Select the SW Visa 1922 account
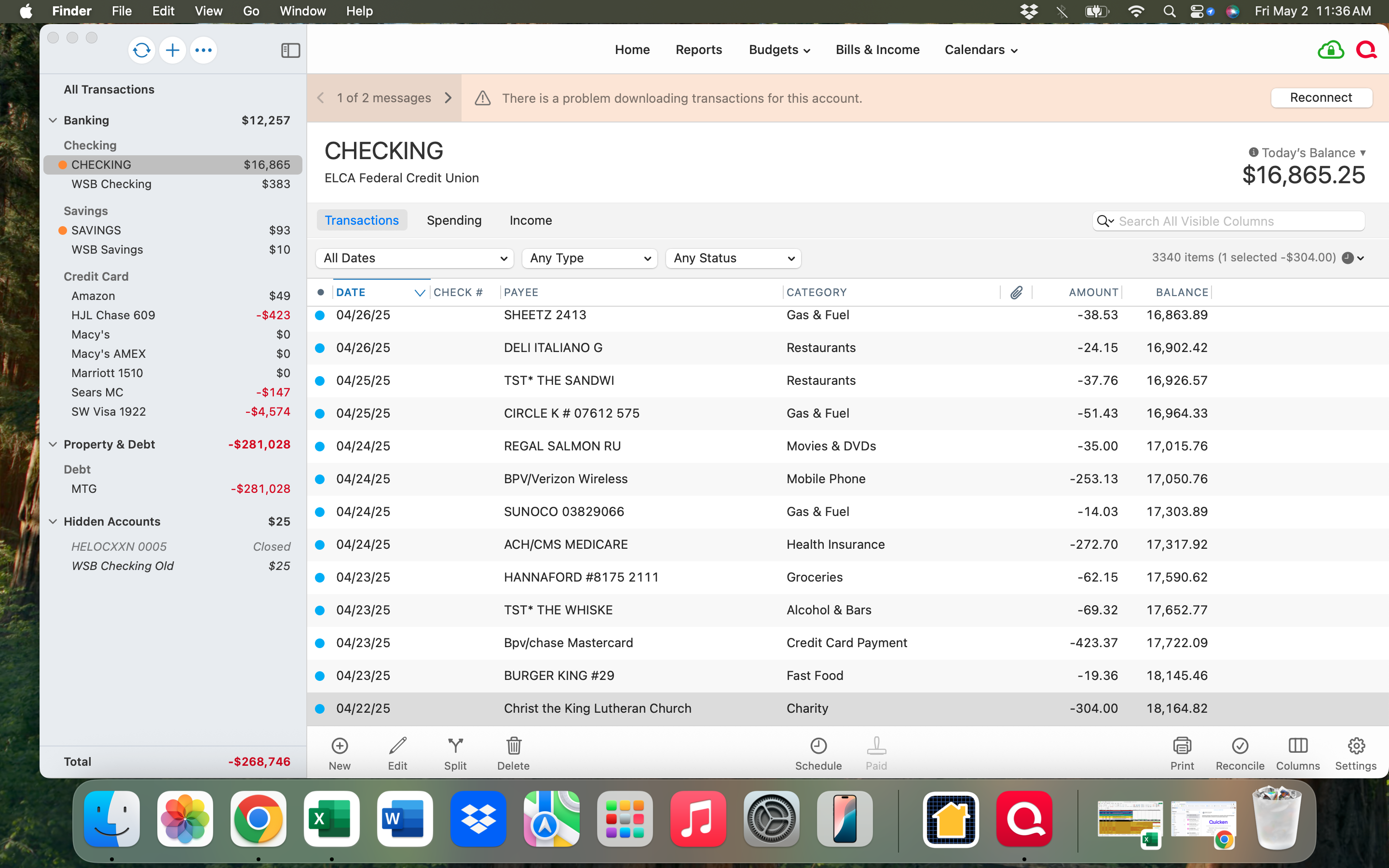 (x=173, y=412)
